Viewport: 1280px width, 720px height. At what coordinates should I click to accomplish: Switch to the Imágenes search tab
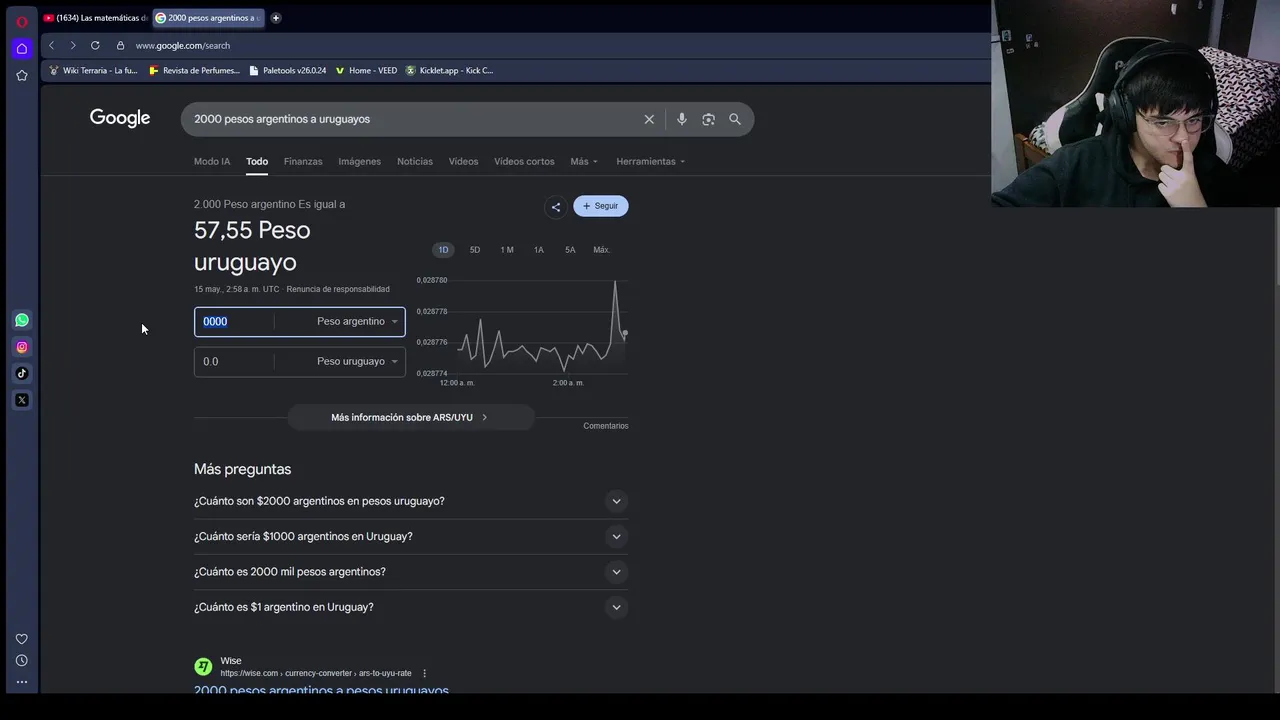[x=359, y=161]
